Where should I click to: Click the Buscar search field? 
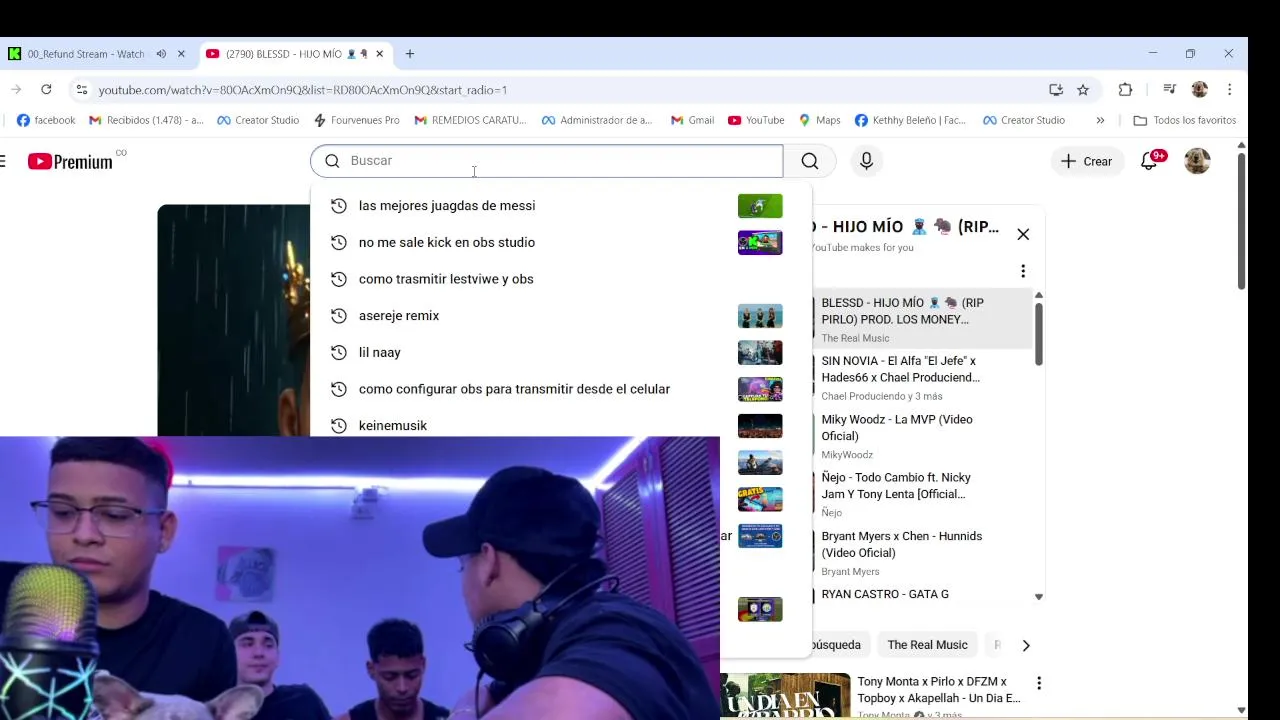[546, 161]
